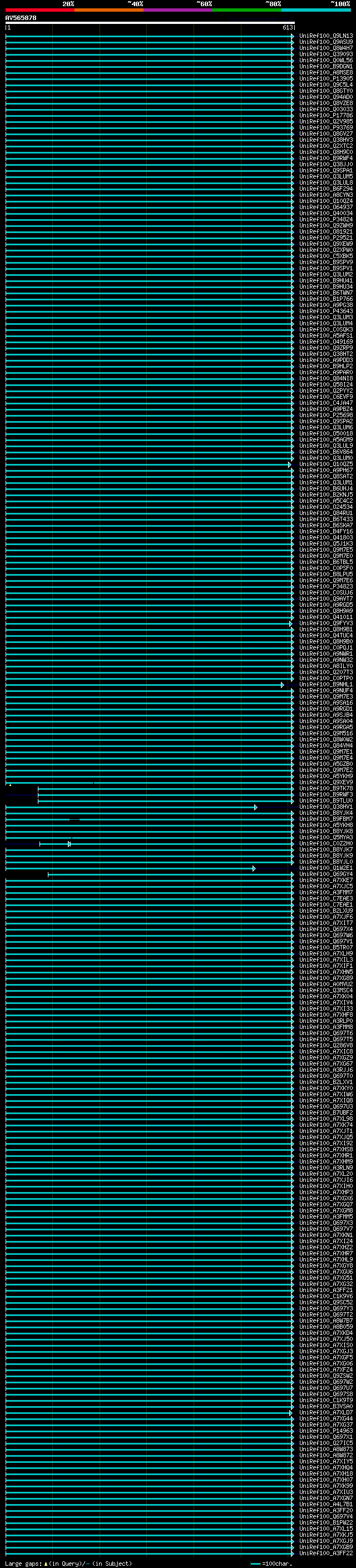Select hit UniRef100_Q9M516
356x1568 pixels.
coord(326,734)
